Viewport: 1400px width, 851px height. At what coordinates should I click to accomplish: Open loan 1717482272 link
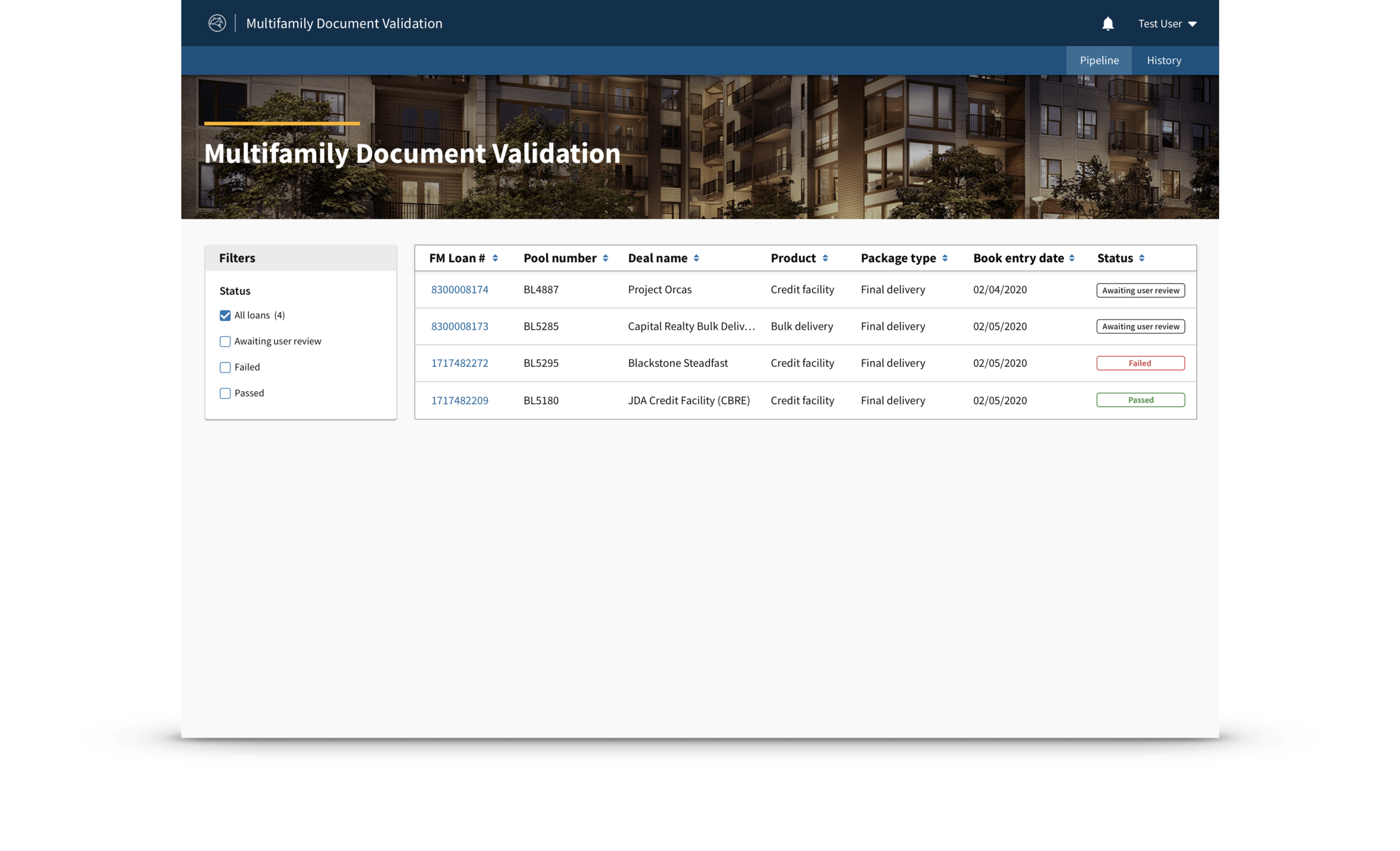459,363
